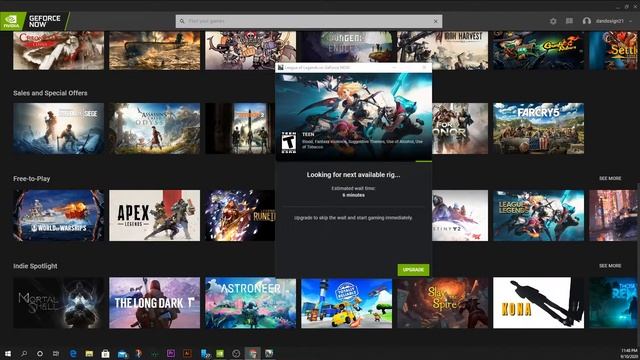Open Adobe Premiere Pro from the taskbar
The width and height of the screenshot is (640, 360).
(171, 353)
